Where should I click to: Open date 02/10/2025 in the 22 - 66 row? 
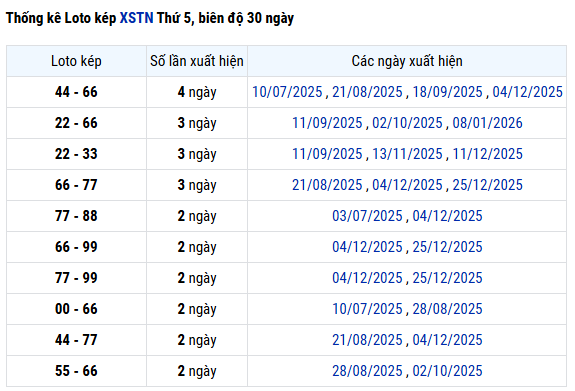[407, 123]
